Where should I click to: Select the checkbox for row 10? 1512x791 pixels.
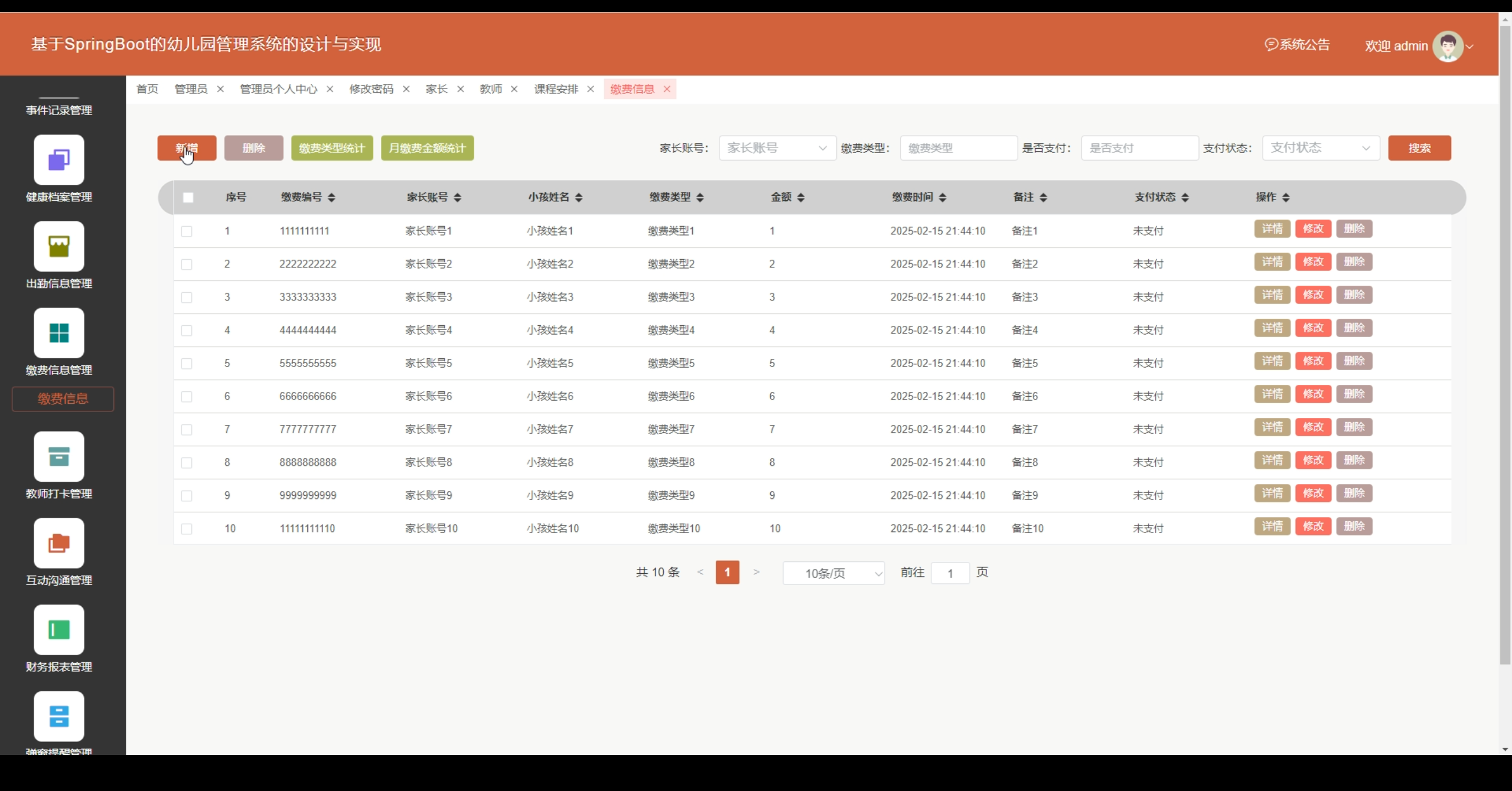[187, 529]
